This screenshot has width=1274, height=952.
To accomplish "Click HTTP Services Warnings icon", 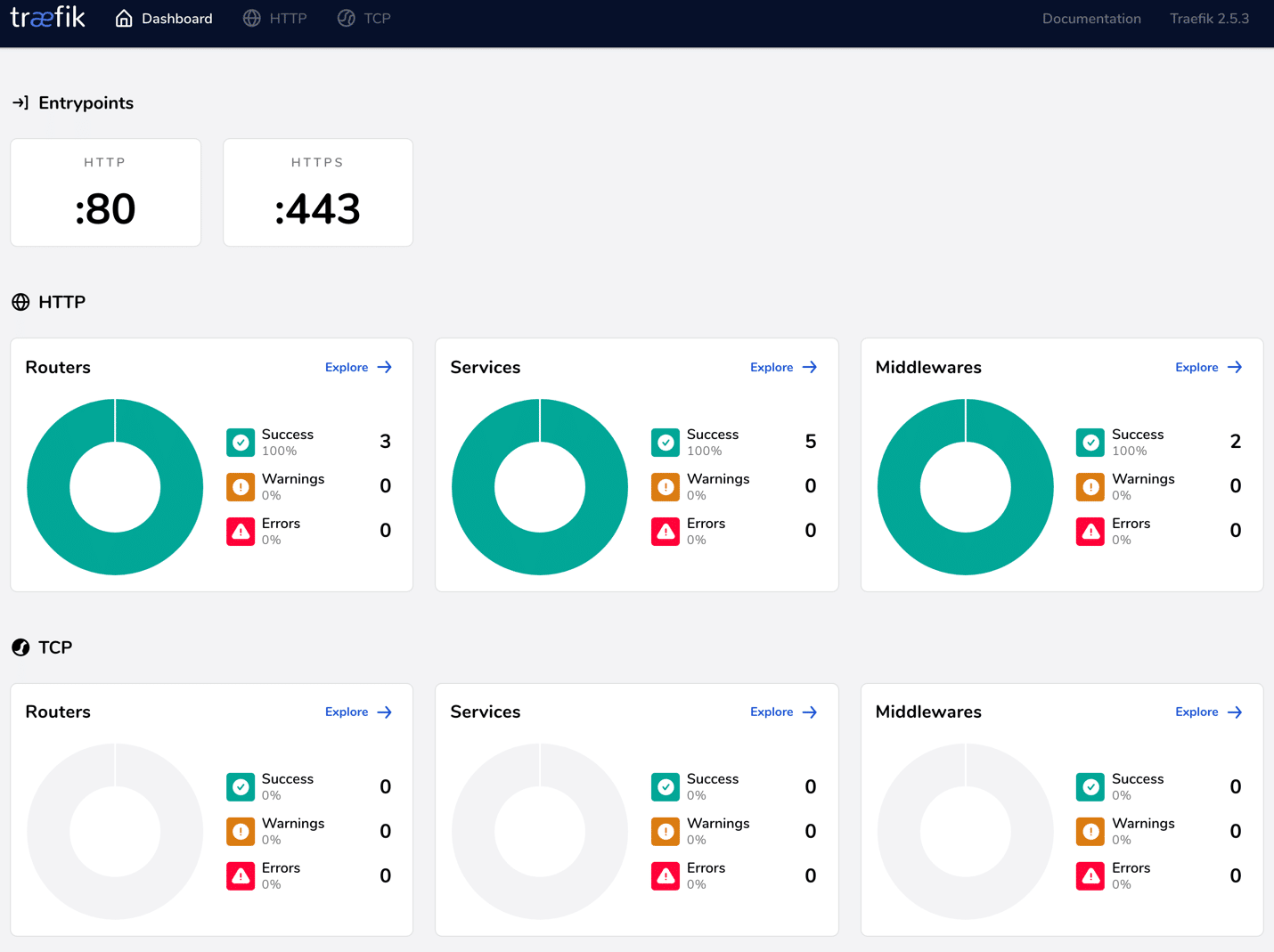I will 666,486.
